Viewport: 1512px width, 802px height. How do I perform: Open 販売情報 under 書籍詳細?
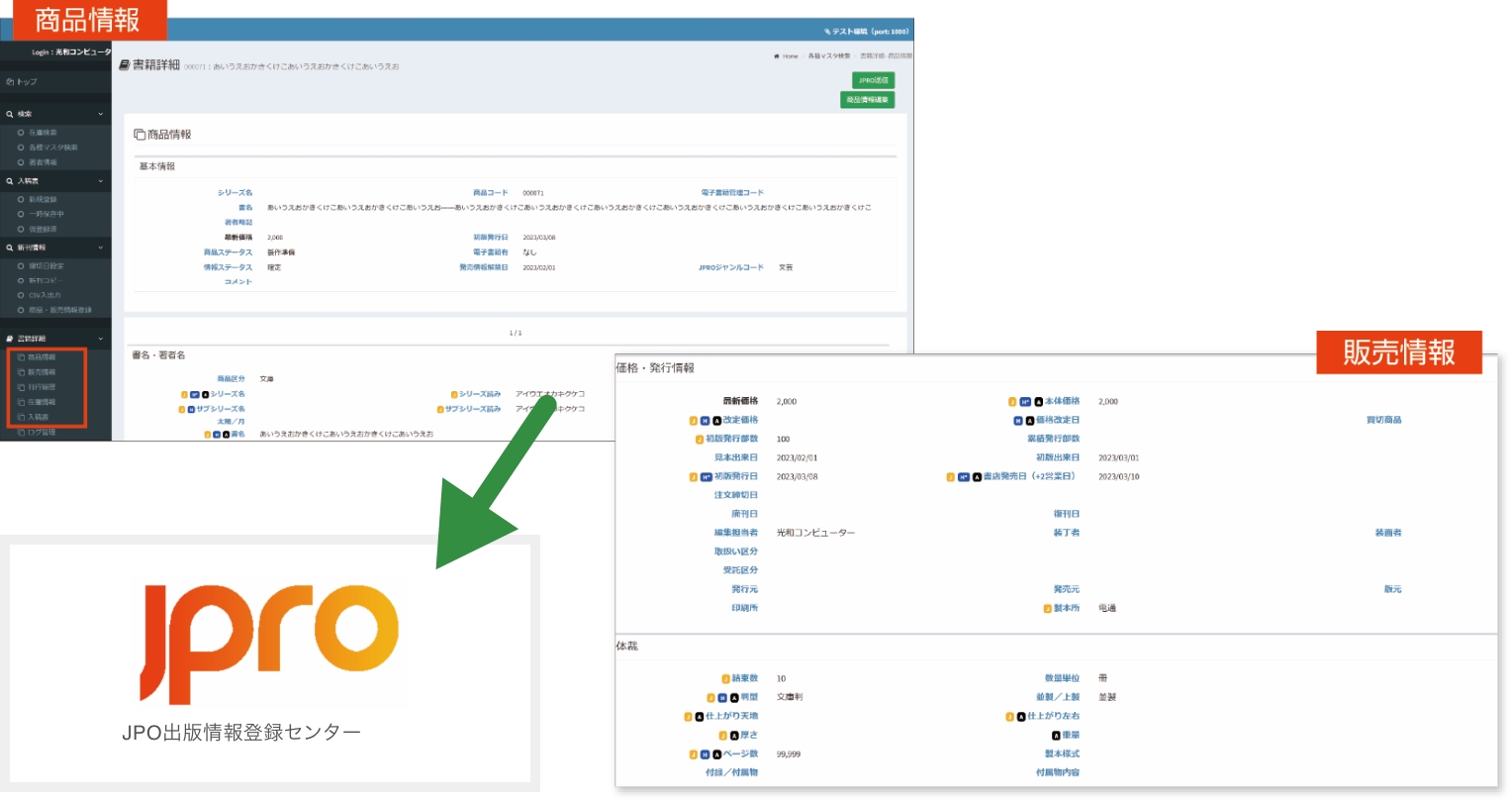(x=42, y=372)
